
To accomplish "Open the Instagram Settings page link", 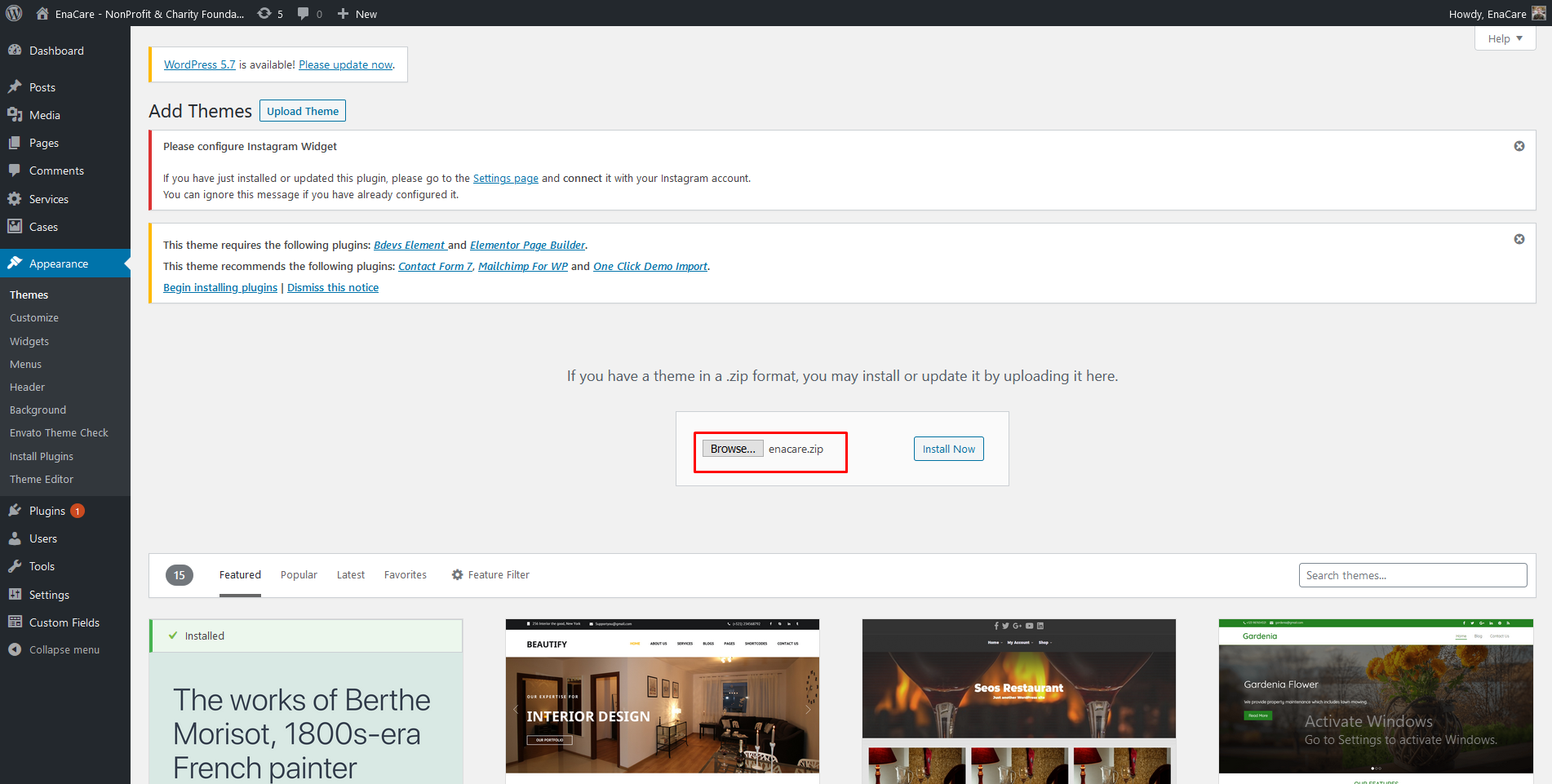I will (506, 178).
